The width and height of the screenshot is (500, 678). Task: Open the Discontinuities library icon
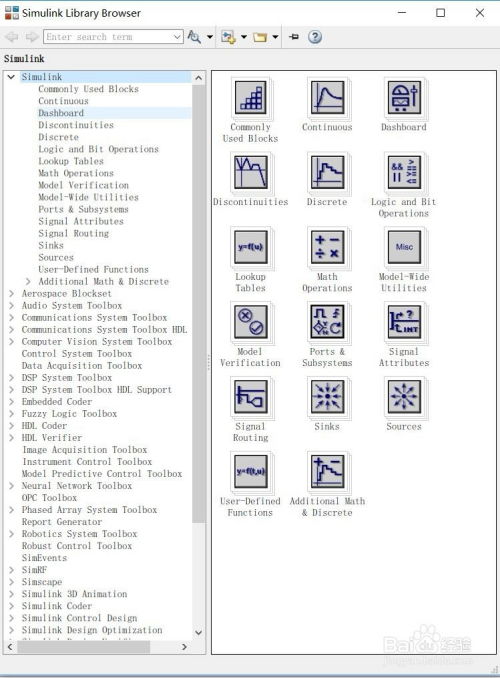(x=250, y=173)
